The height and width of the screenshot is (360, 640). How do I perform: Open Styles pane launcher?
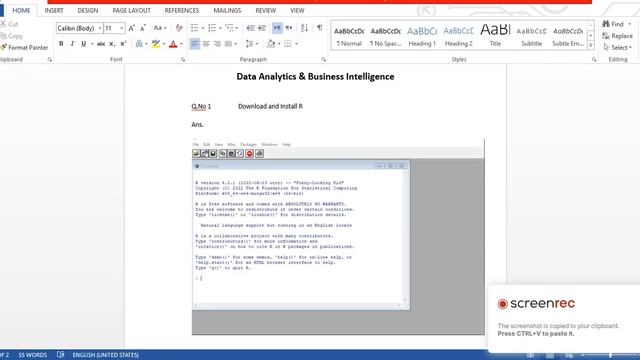594,60
